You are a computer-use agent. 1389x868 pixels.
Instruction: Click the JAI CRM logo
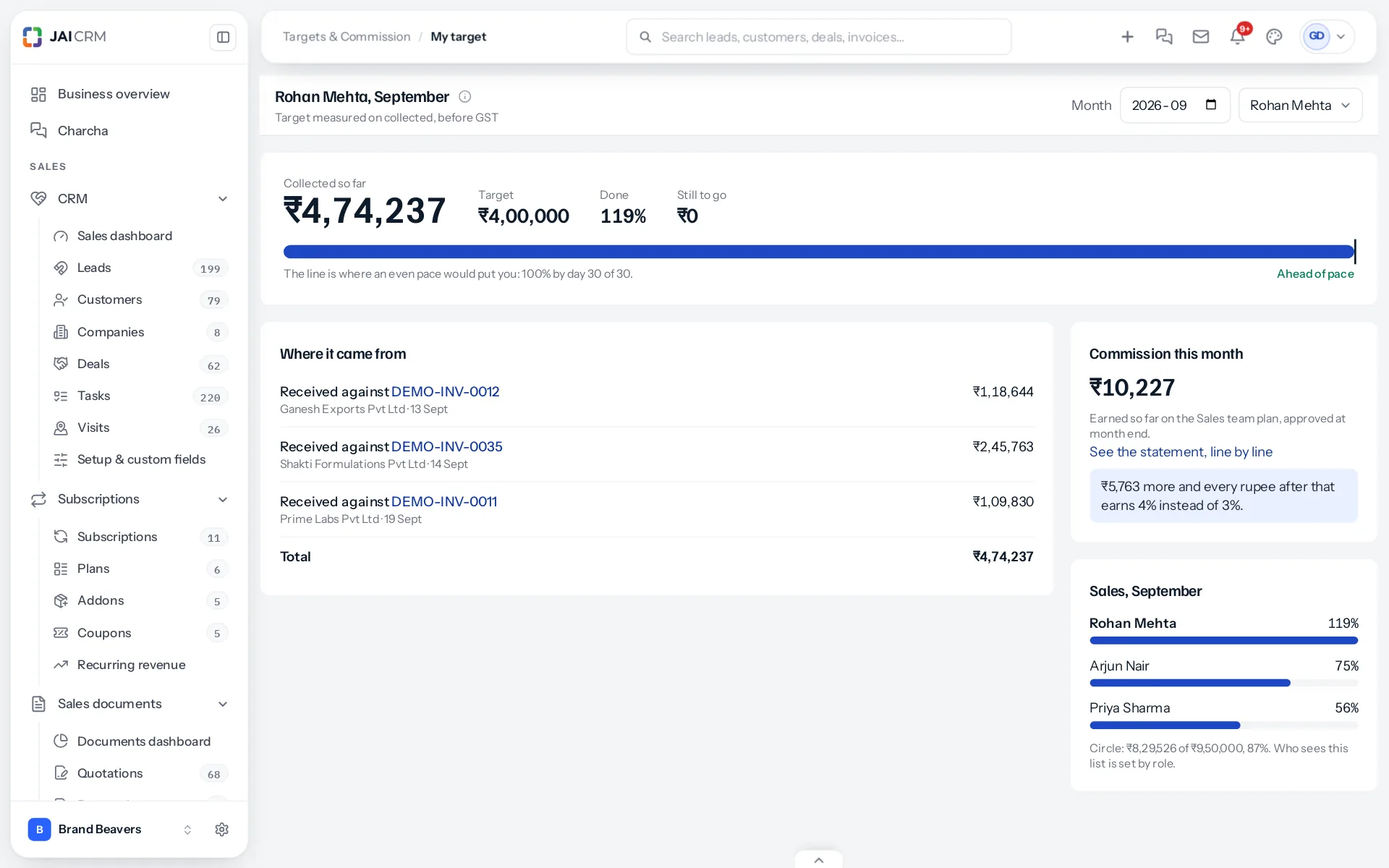coord(64,37)
